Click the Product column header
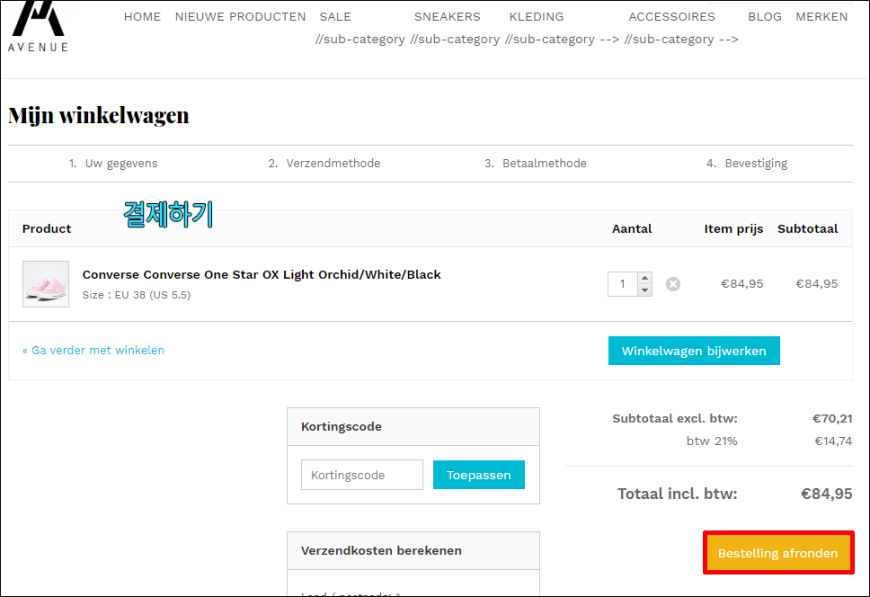The height and width of the screenshot is (597, 870). (47, 229)
